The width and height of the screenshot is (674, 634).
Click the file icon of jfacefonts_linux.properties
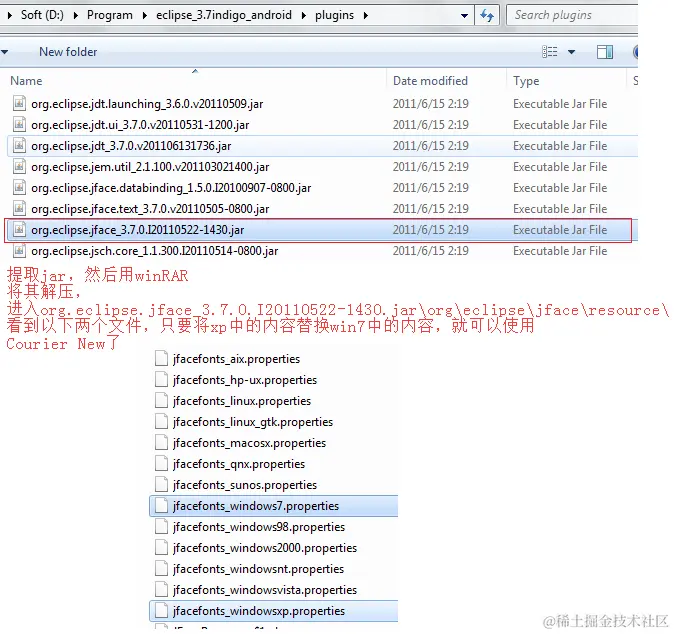click(161, 401)
